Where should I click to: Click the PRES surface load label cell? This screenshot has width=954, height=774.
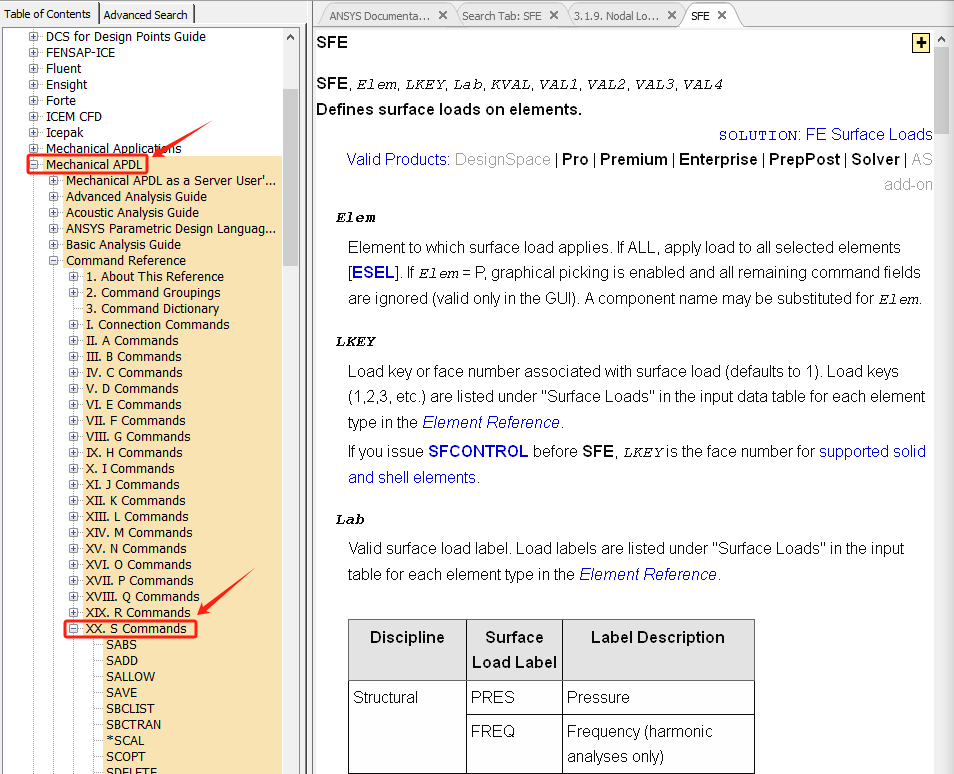click(515, 697)
